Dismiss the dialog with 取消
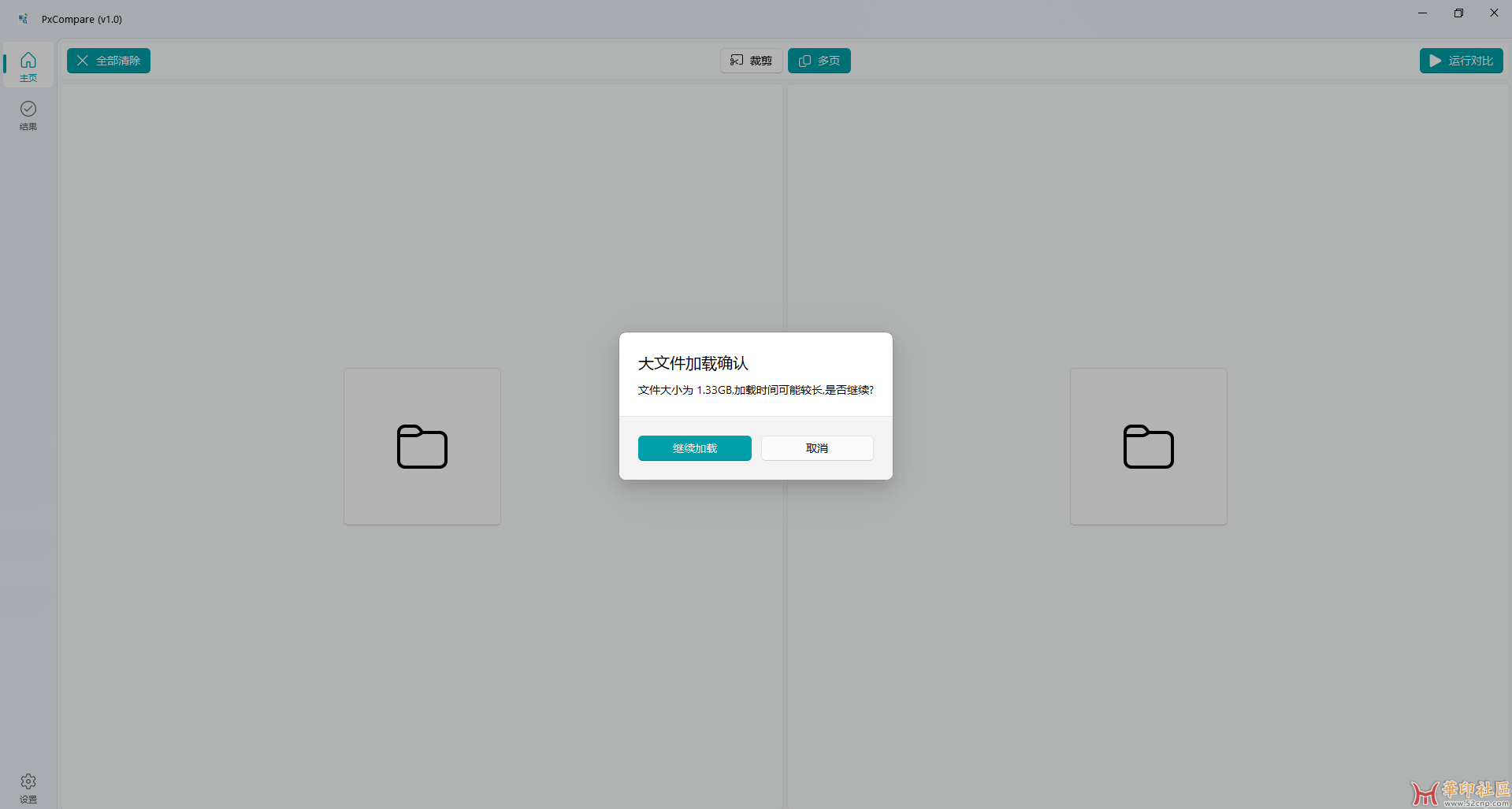The image size is (1512, 809). [x=817, y=448]
